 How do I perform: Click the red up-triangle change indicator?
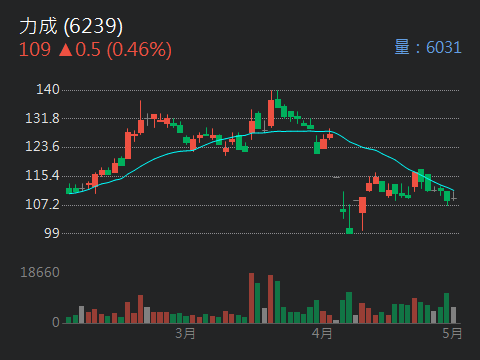(x=65, y=50)
